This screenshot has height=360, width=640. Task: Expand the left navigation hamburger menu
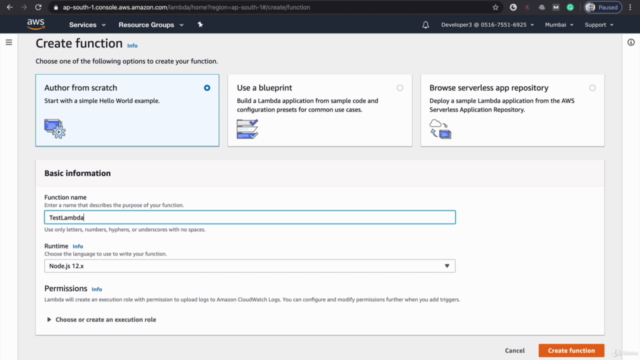click(x=9, y=42)
